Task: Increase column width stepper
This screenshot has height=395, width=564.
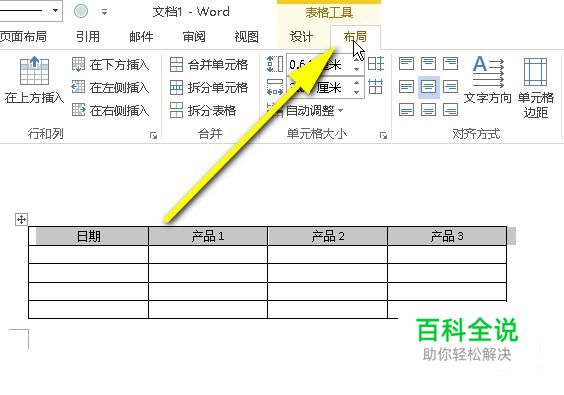Action: [x=356, y=83]
